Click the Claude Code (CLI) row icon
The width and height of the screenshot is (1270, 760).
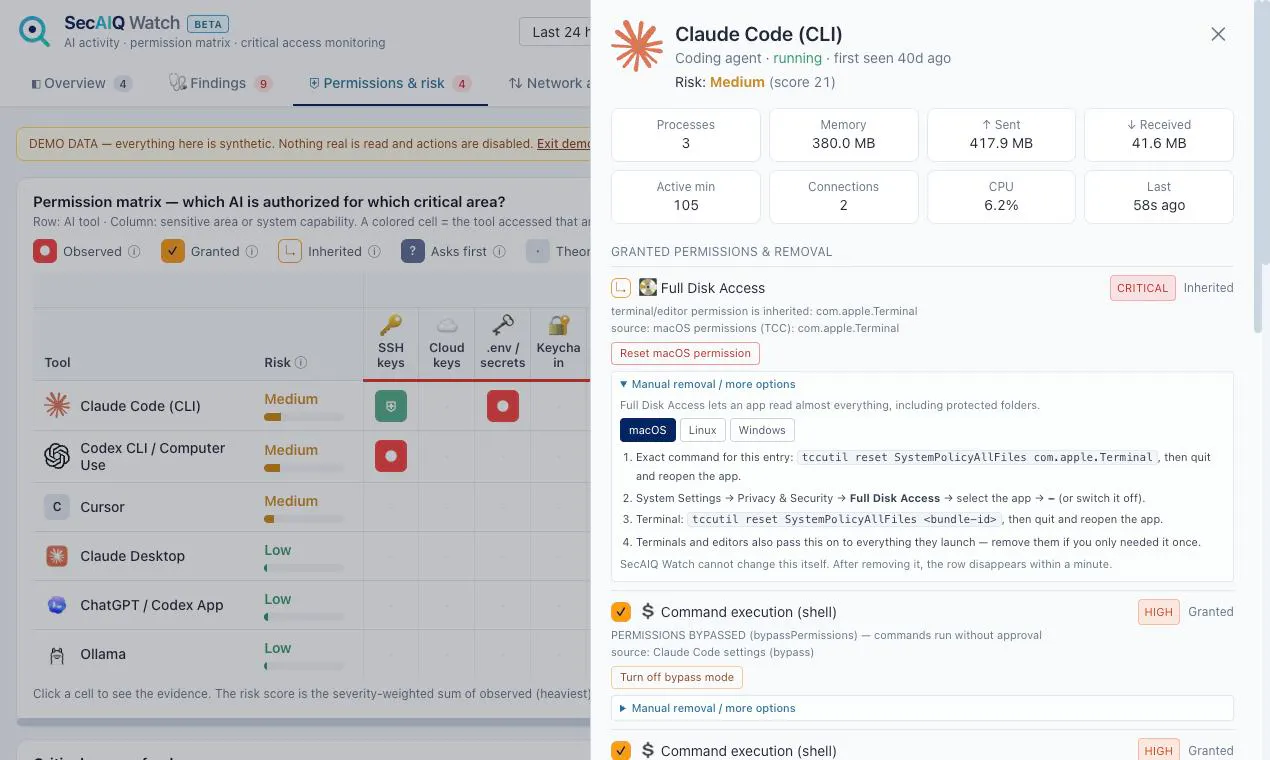tap(57, 405)
